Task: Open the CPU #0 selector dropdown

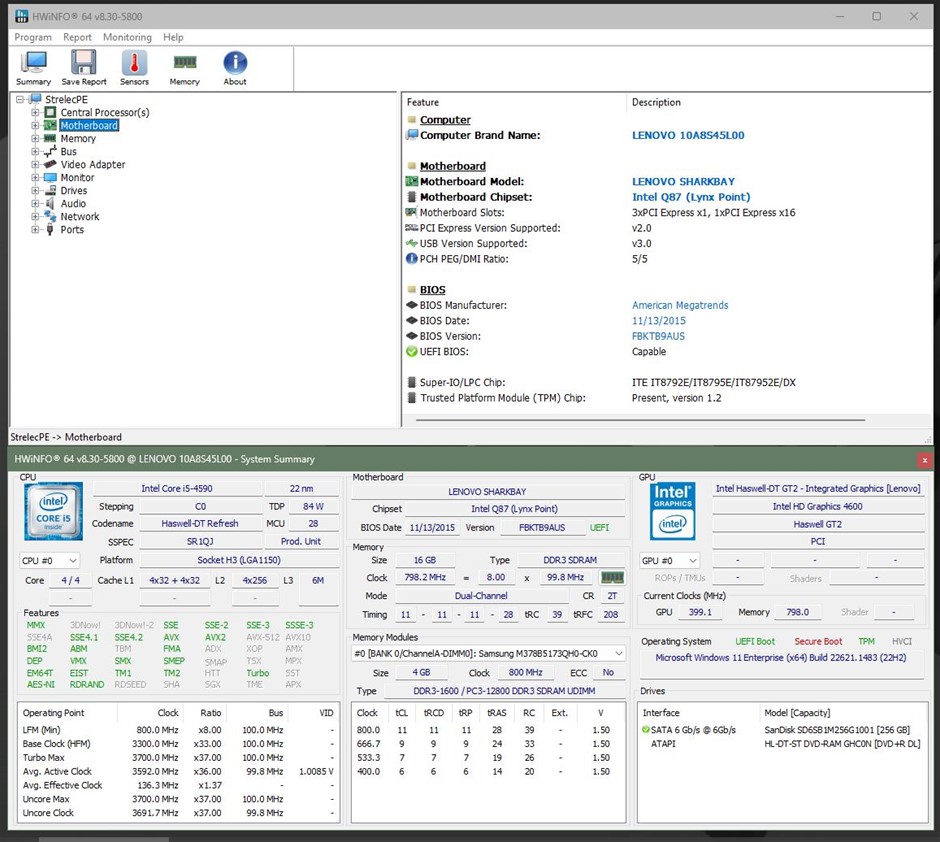Action: pos(49,561)
